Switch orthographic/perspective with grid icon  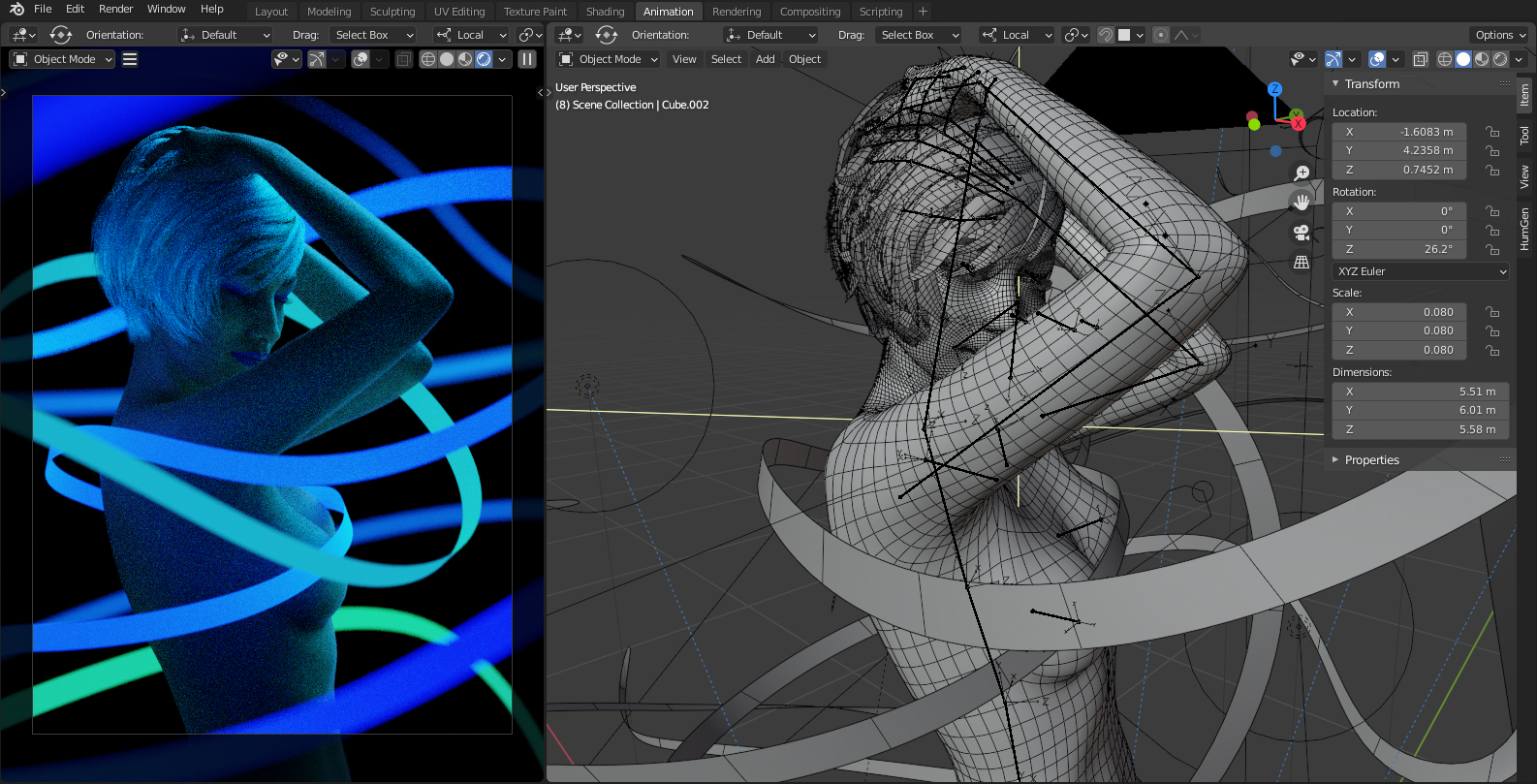click(1302, 263)
